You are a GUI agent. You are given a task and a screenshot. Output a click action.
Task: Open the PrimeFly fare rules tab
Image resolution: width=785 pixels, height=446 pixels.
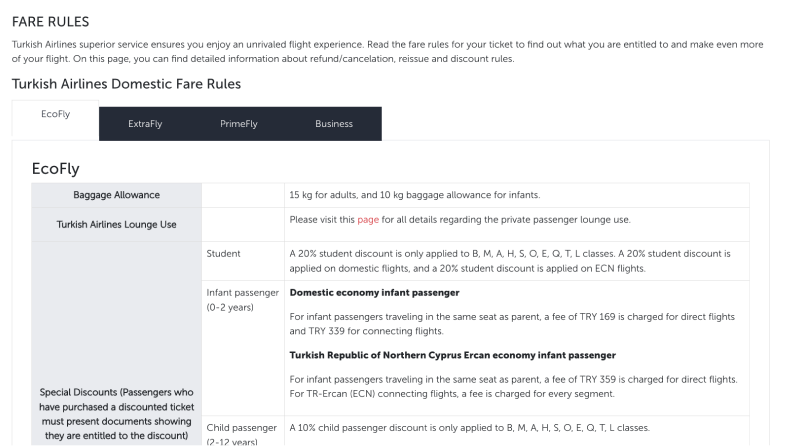pyautogui.click(x=239, y=124)
